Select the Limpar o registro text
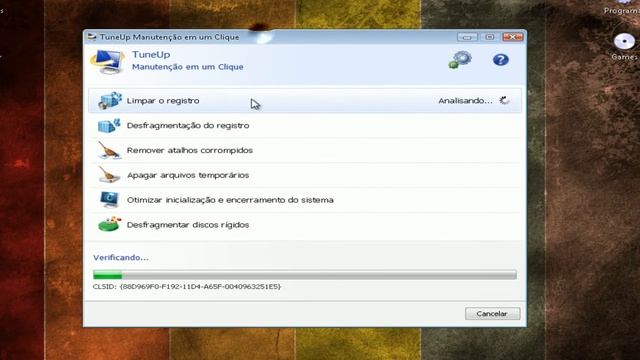The image size is (640, 360). pos(163,101)
